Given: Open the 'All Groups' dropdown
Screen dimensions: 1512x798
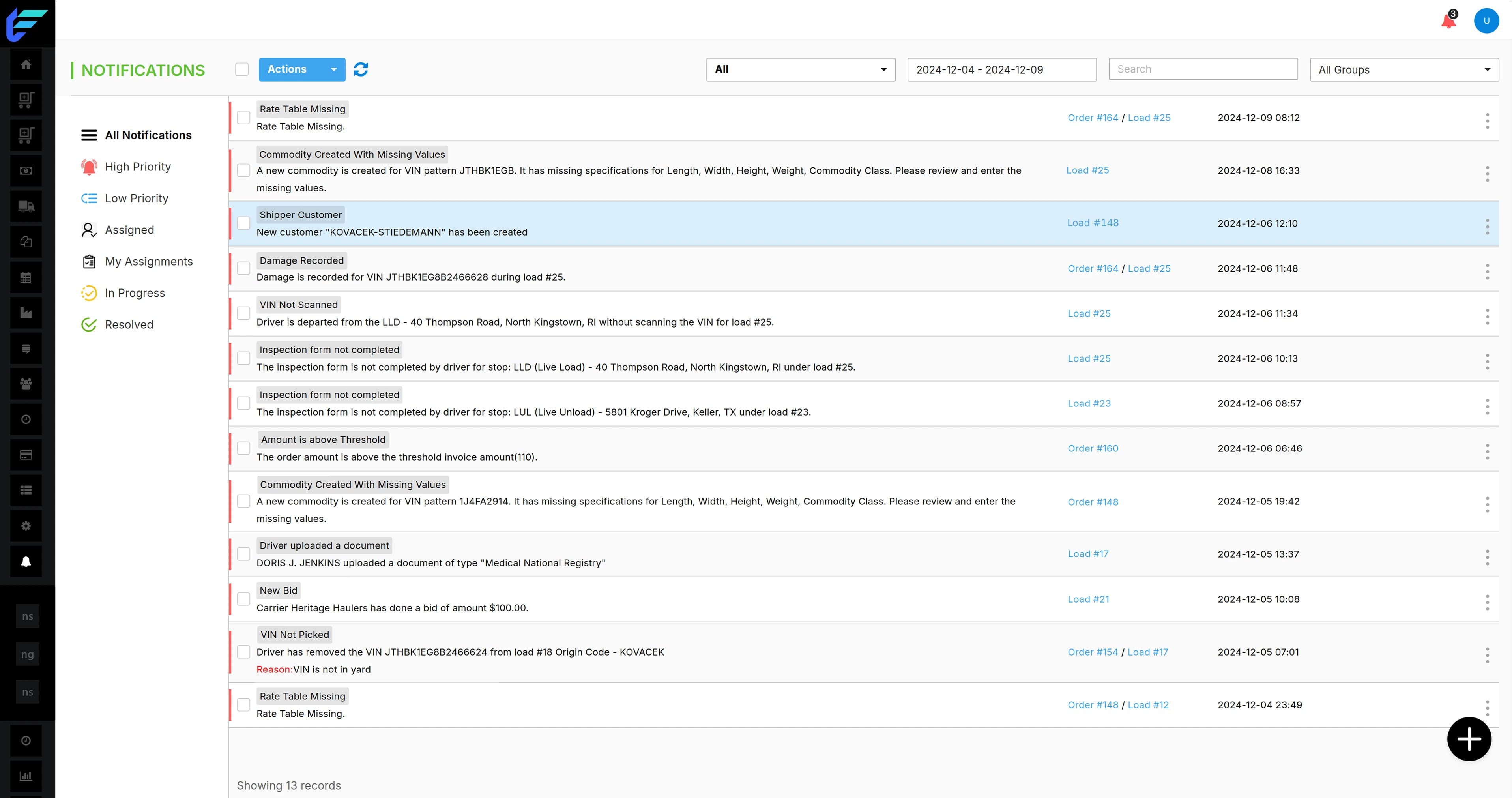Looking at the screenshot, I should [1404, 69].
